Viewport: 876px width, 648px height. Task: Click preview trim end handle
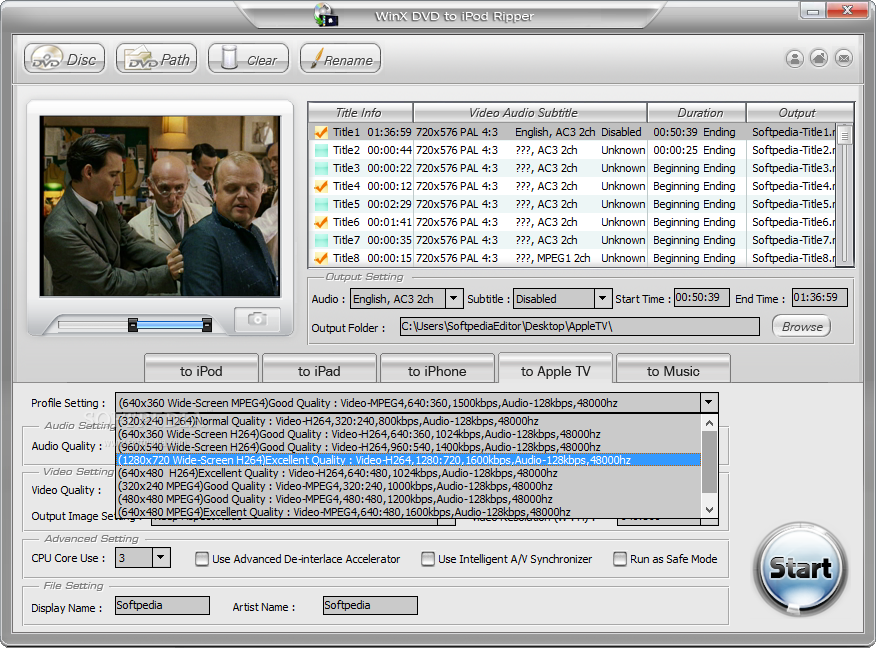pyautogui.click(x=207, y=325)
